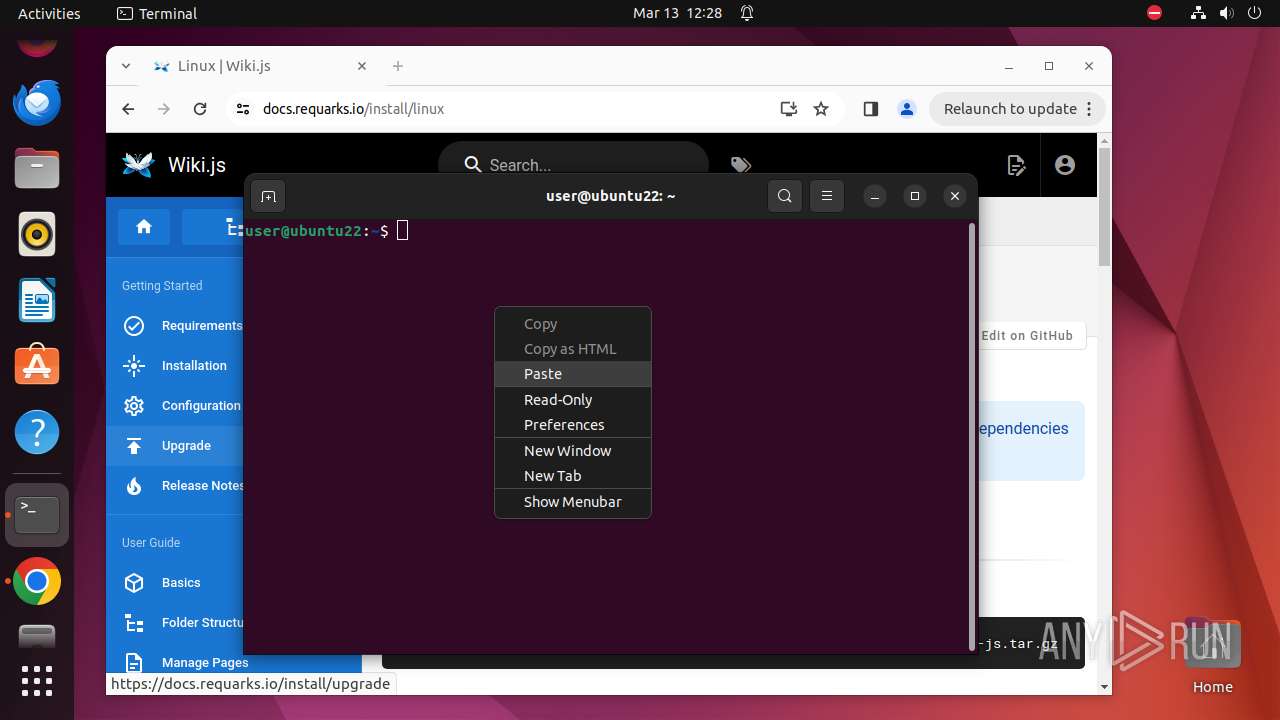Click Wiki.js home button in sidebar
This screenshot has height=720, width=1280.
(144, 227)
